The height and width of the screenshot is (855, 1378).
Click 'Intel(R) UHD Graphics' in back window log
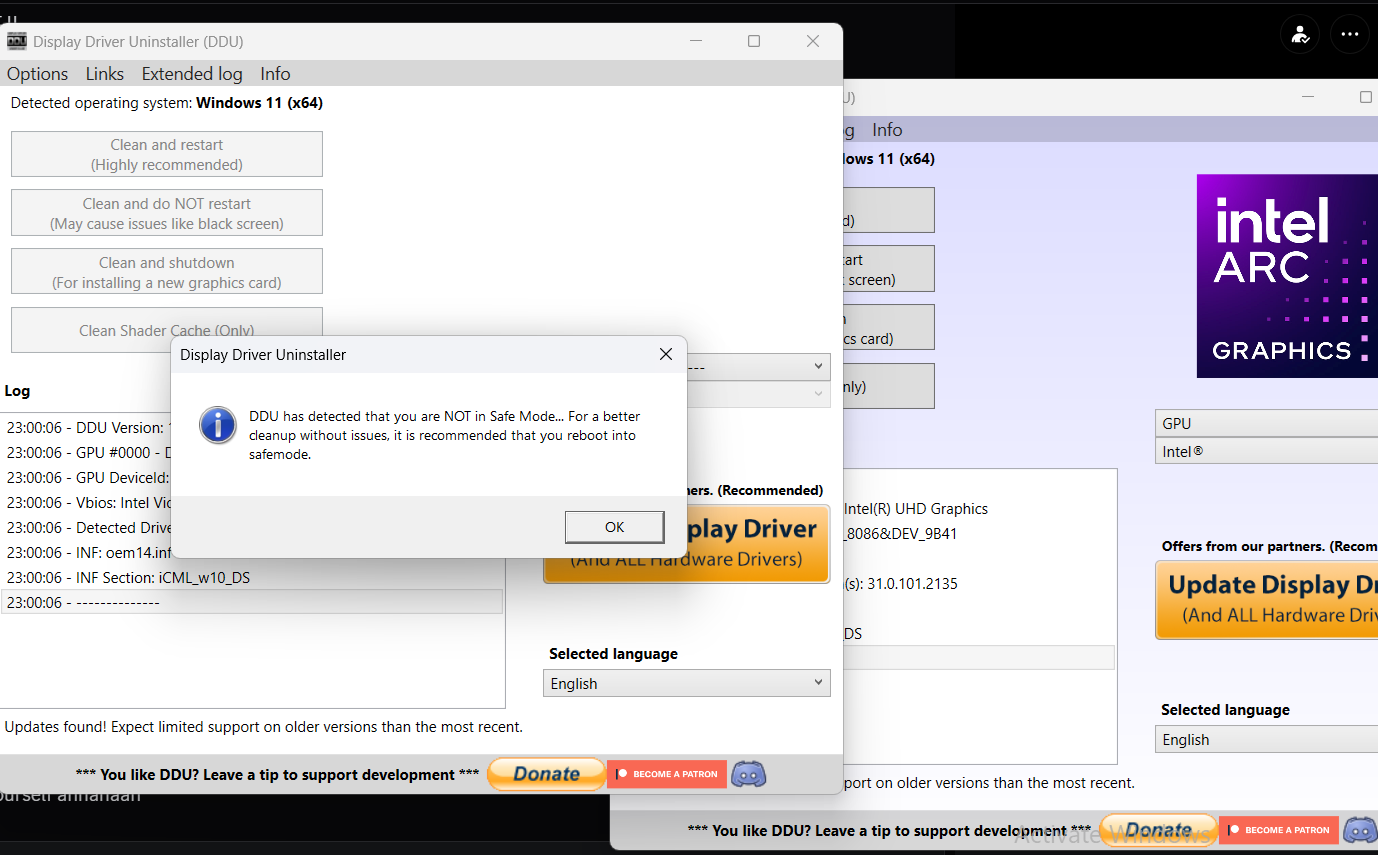pos(916,509)
